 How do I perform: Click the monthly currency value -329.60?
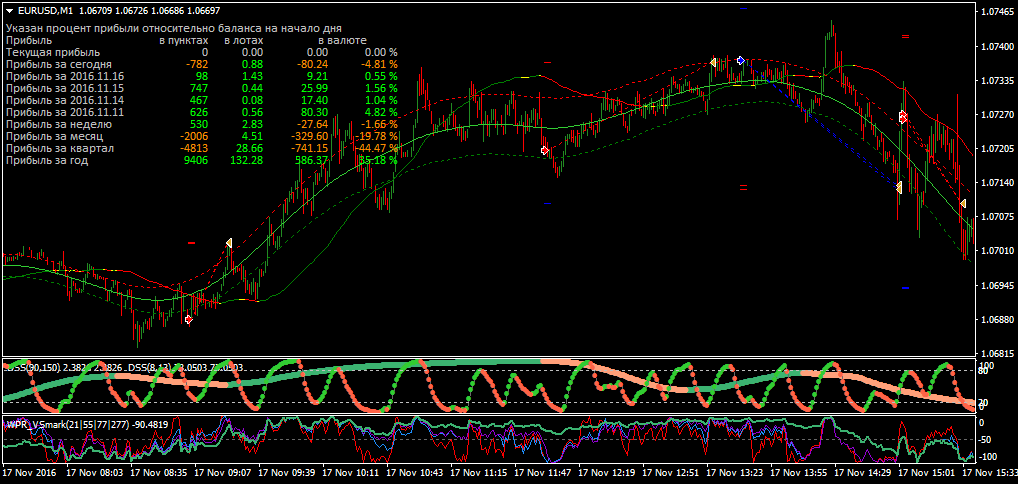[x=310, y=136]
